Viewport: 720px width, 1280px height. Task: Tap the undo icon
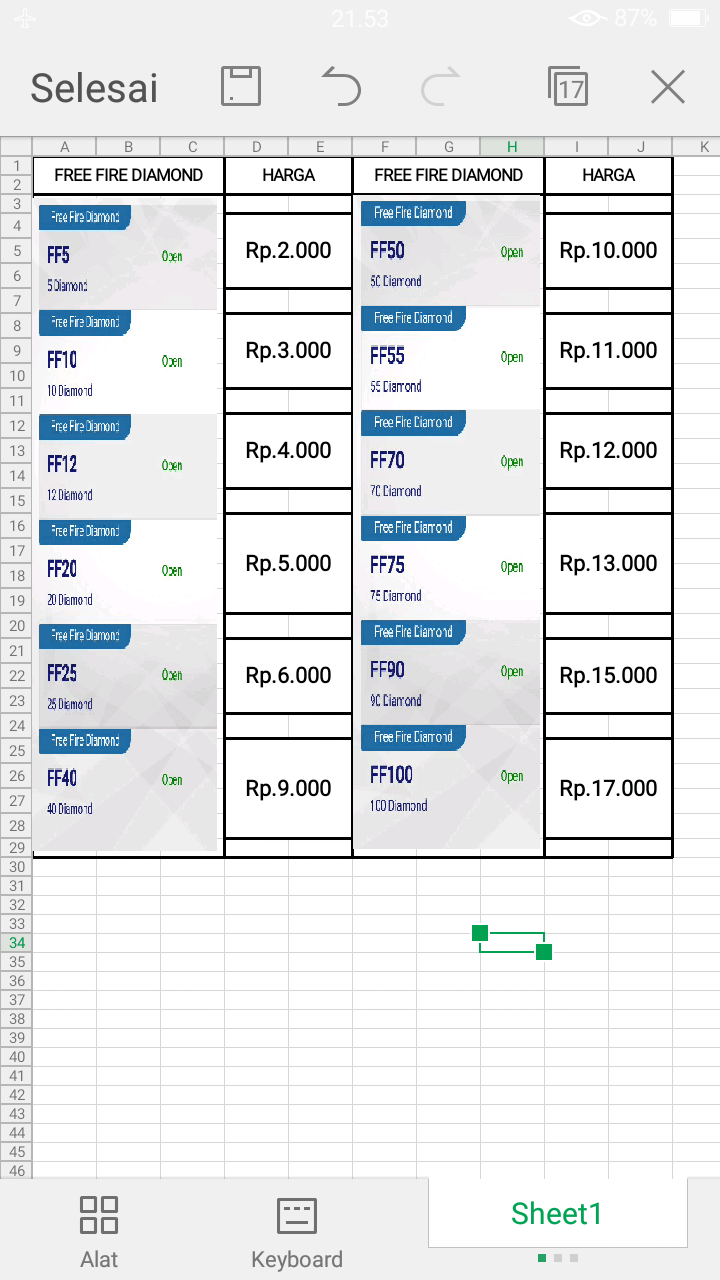(341, 87)
